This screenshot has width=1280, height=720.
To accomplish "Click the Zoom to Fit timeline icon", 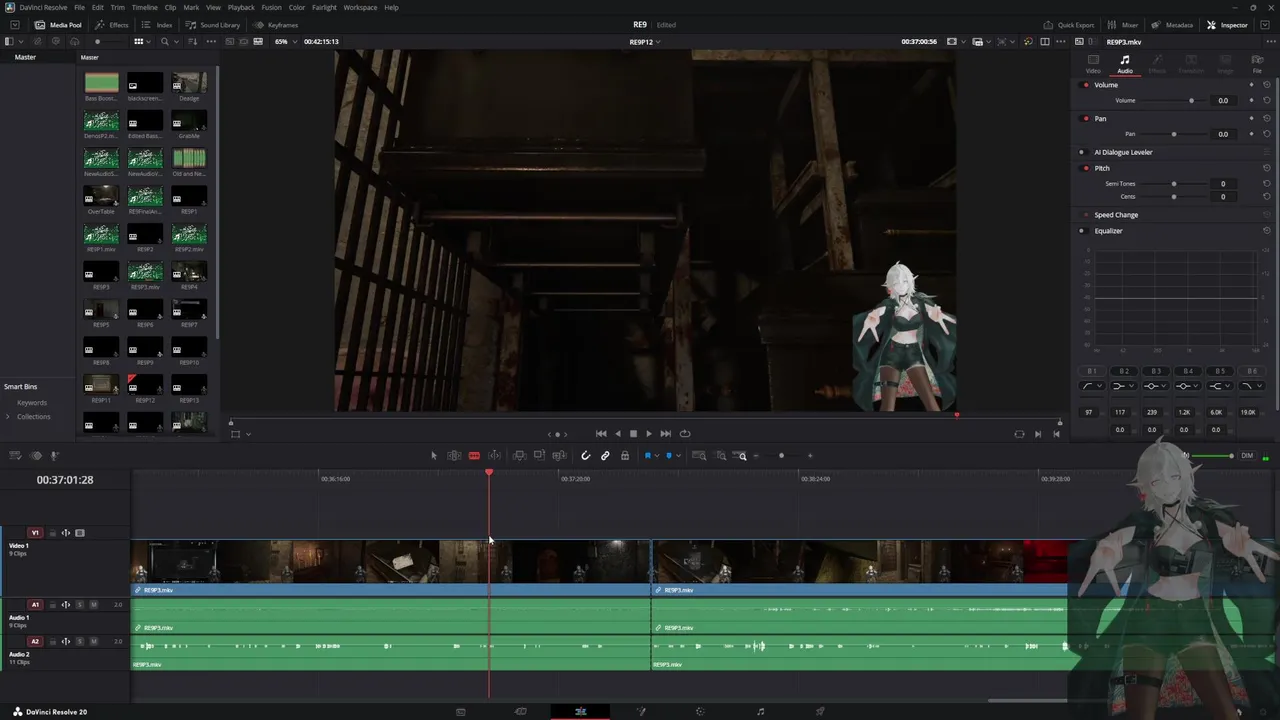I will tap(699, 456).
